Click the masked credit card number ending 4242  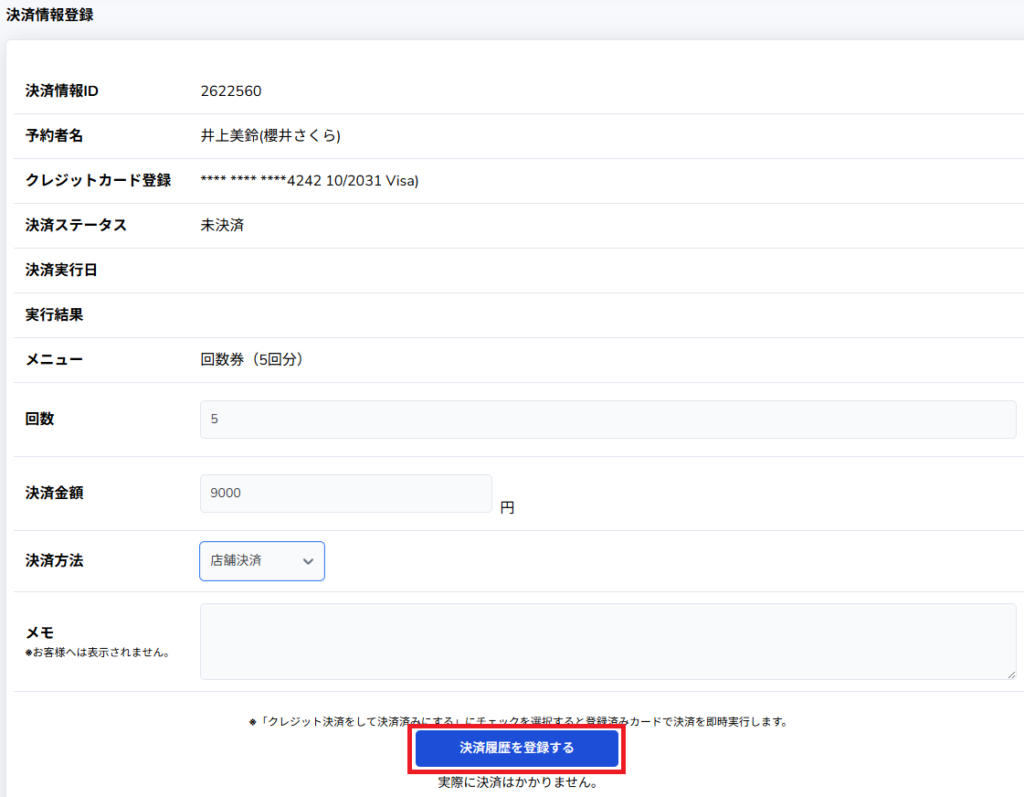(x=309, y=181)
